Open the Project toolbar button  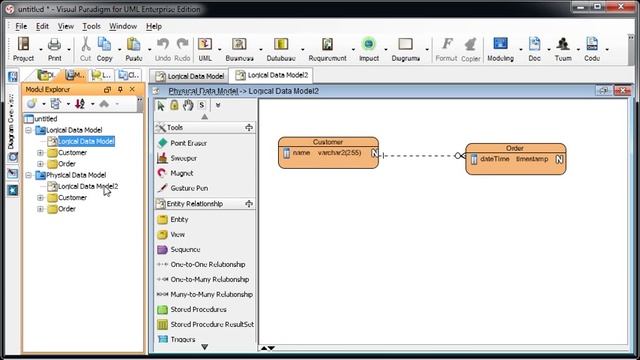point(23,49)
